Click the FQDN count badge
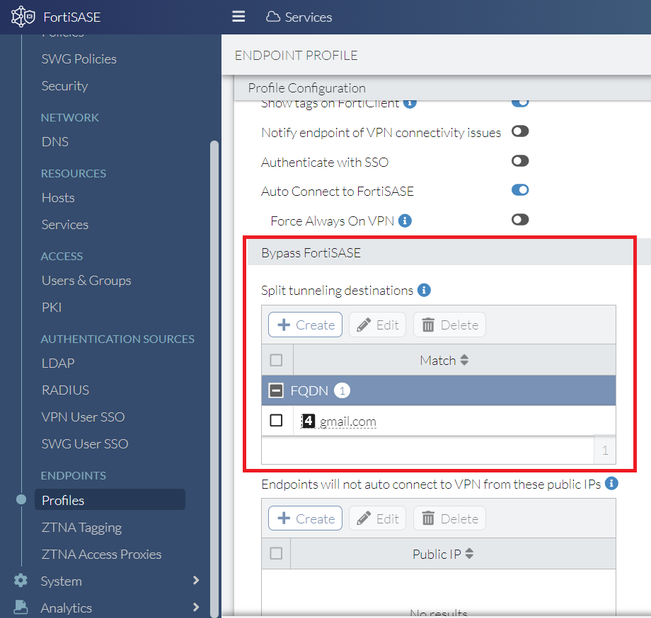Viewport: 651px width, 618px height. pyautogui.click(x=342, y=391)
